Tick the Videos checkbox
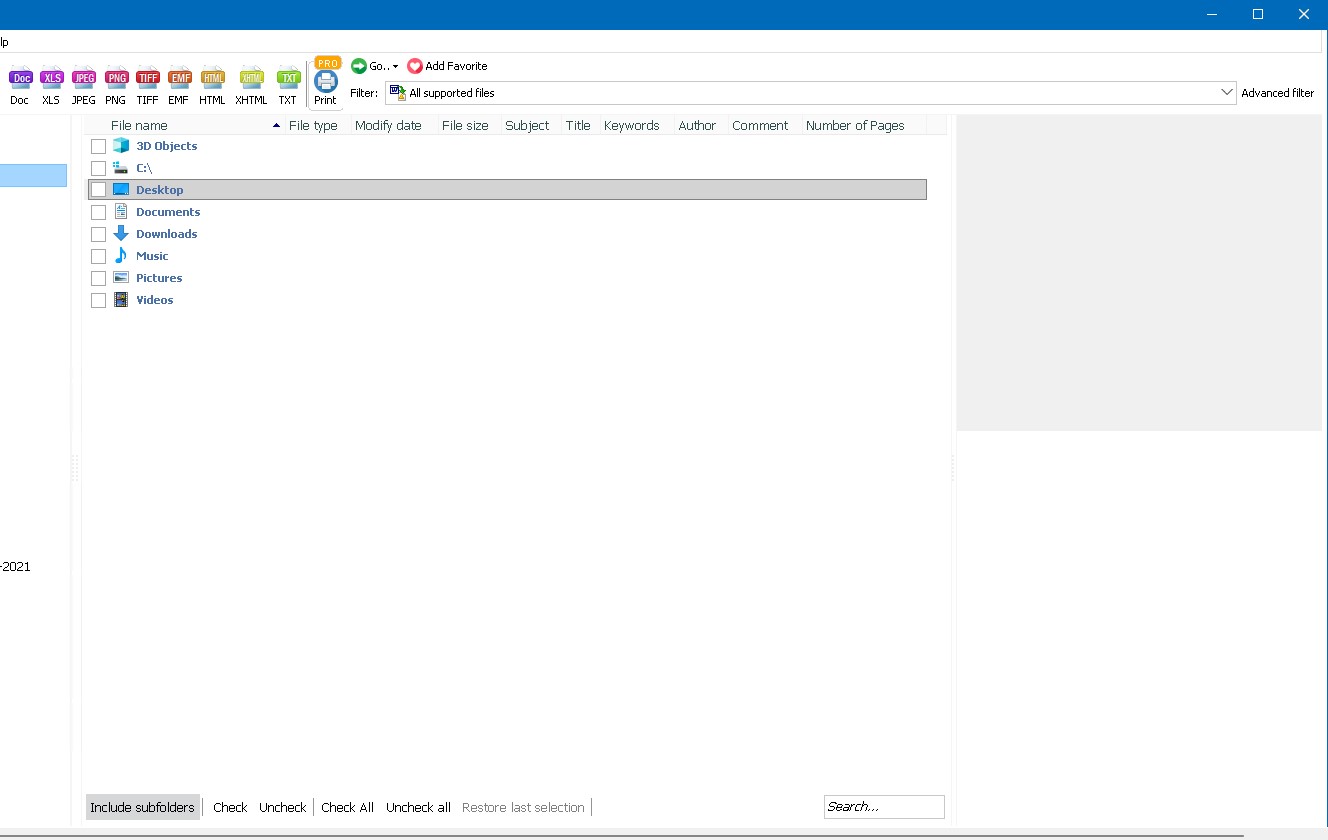The image size is (1328, 840). tap(98, 300)
